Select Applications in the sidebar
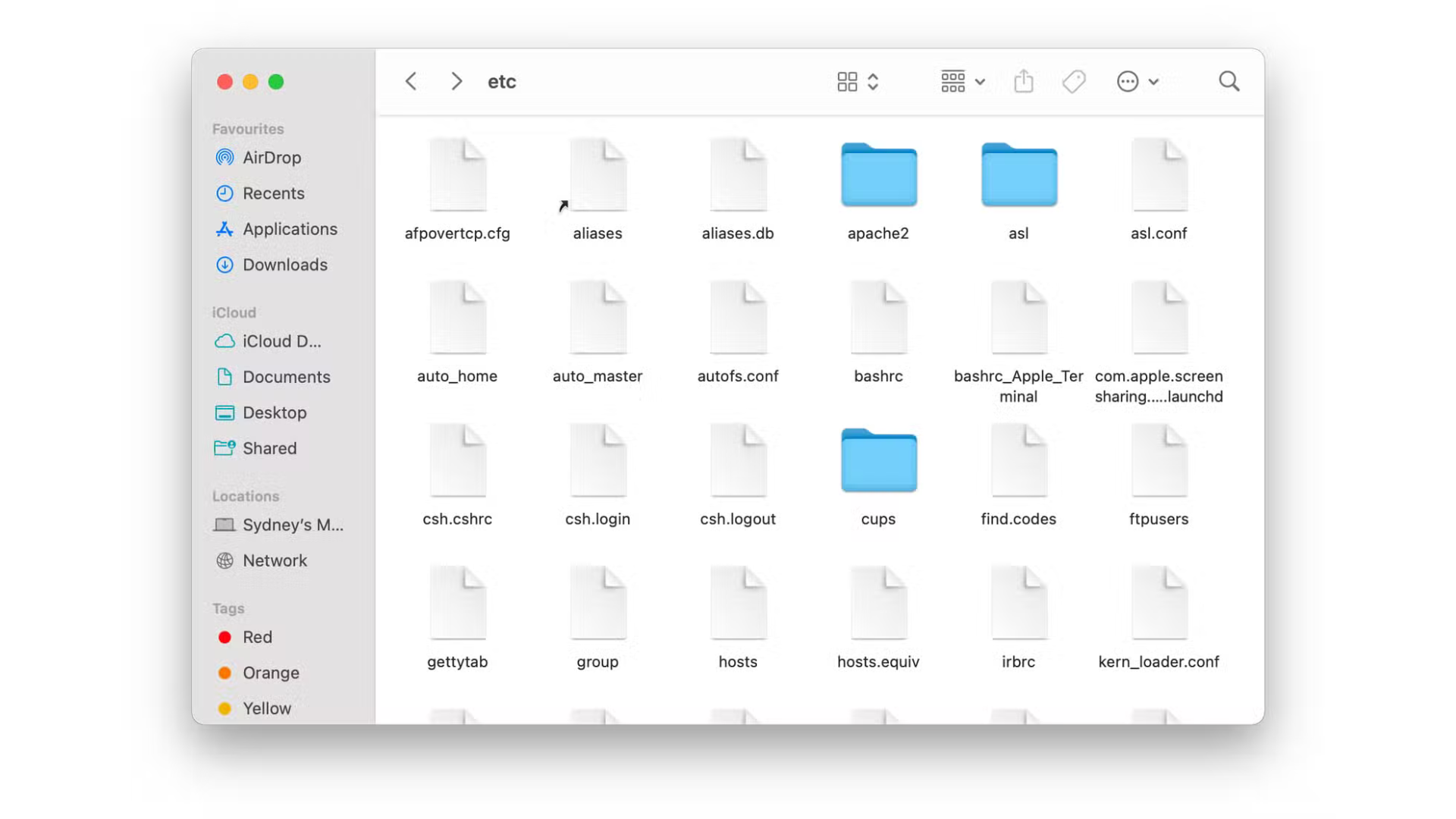The width and height of the screenshot is (1456, 819). pos(290,228)
